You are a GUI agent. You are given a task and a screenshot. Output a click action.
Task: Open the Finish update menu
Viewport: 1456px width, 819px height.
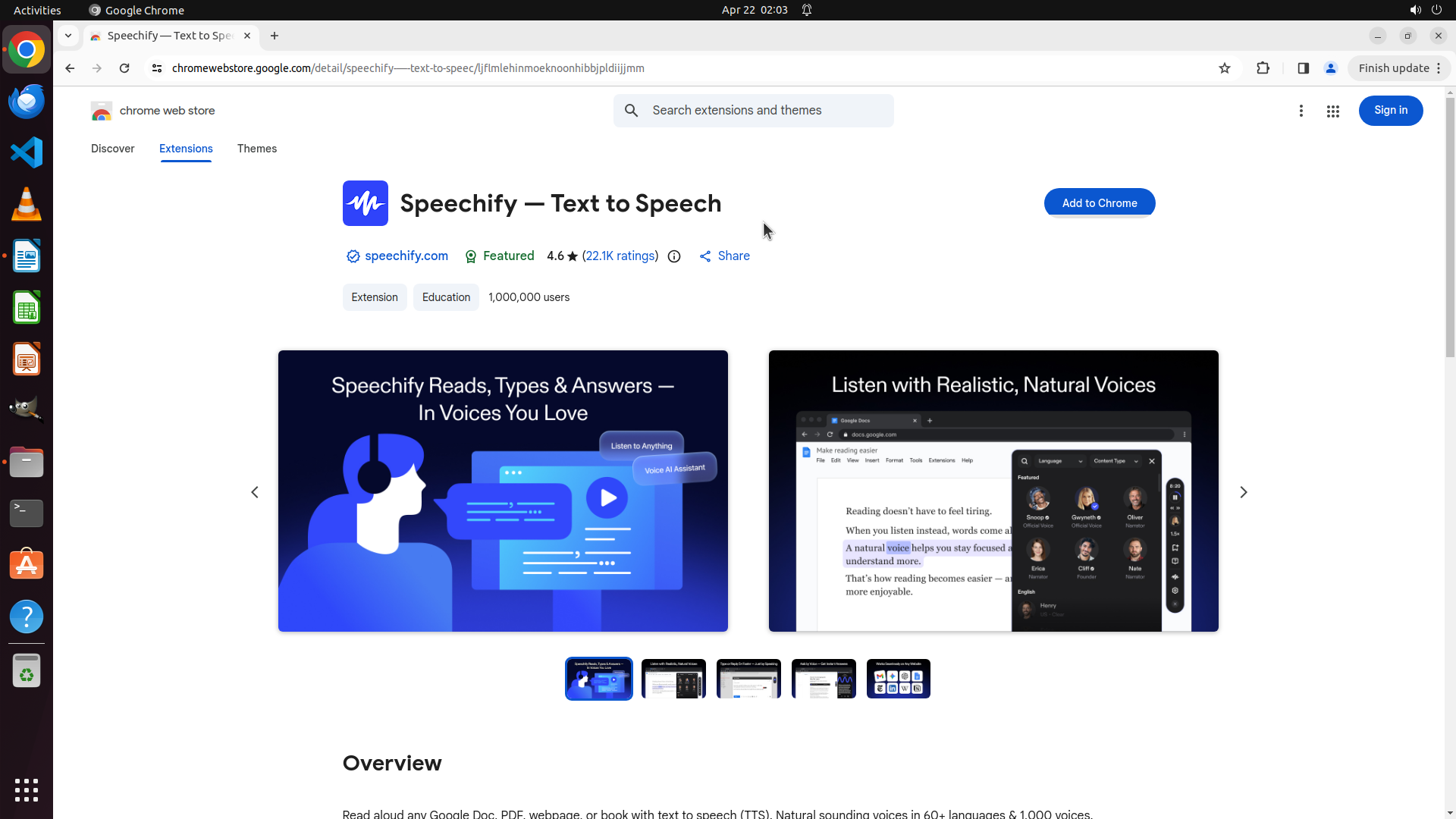pos(1398,68)
